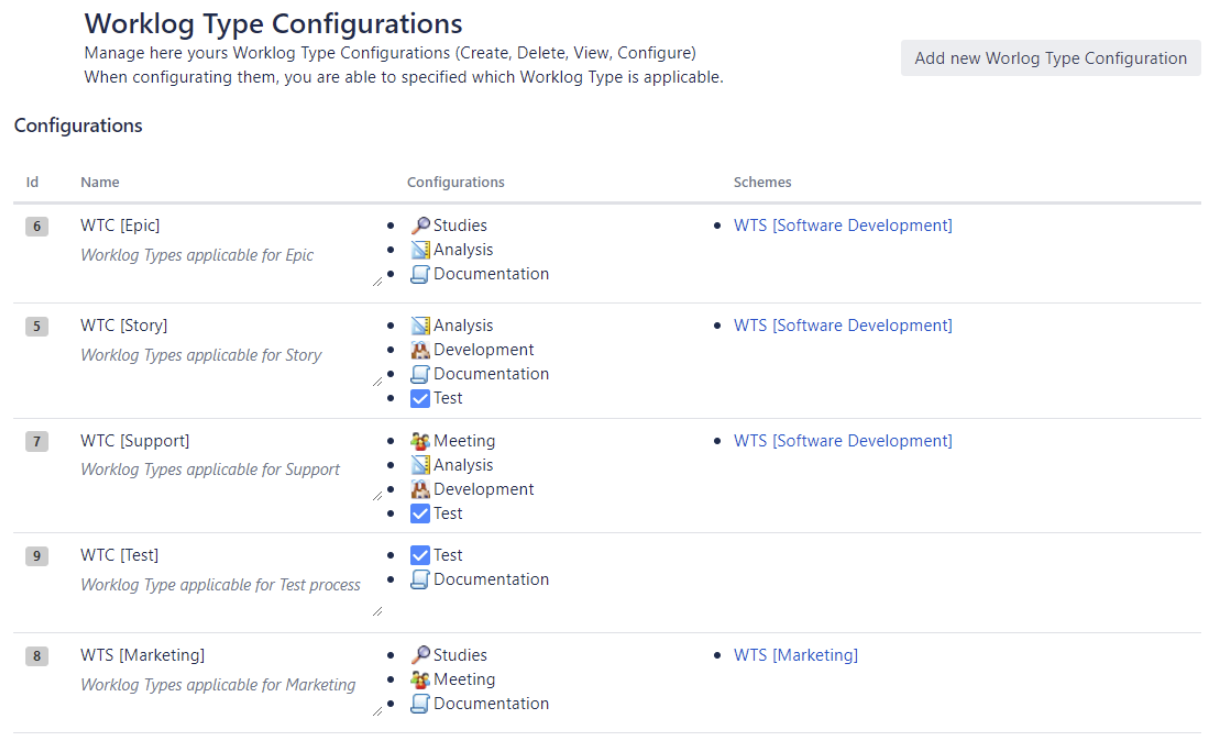Click the WTC [Story] configuration name
The height and width of the screenshot is (738, 1217).
124,326
